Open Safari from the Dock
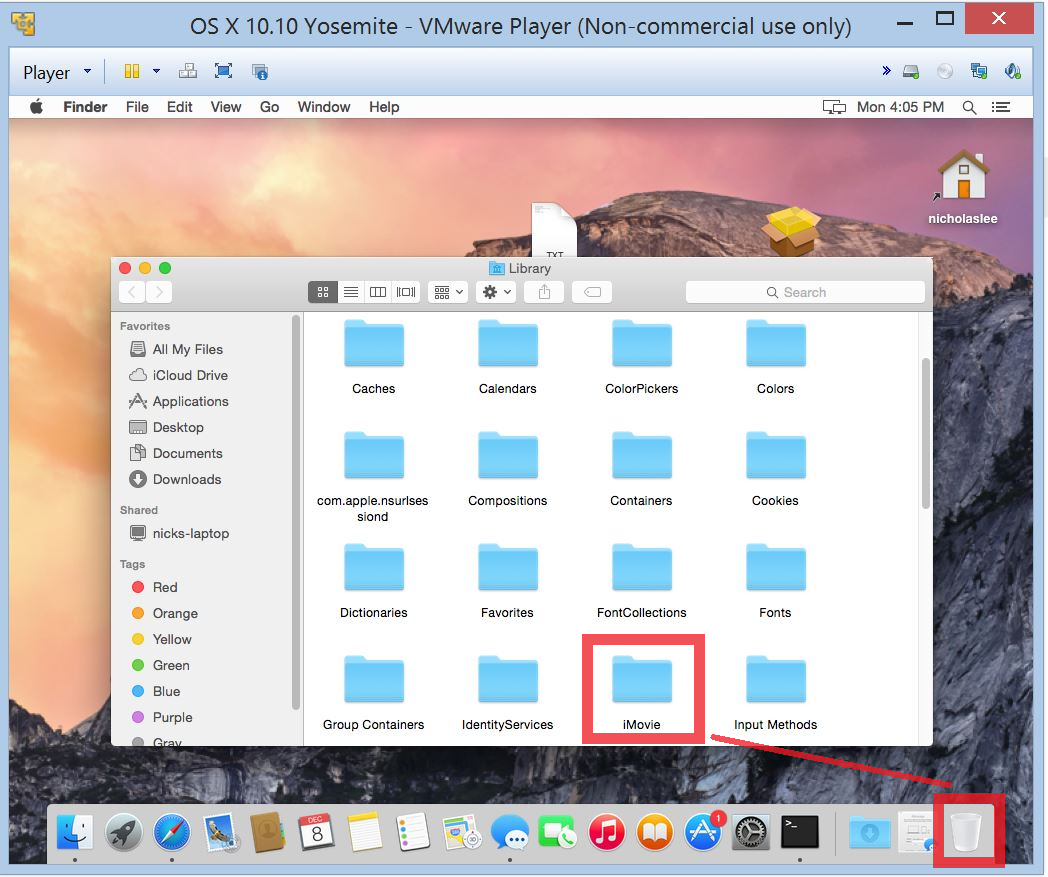The width and height of the screenshot is (1048, 877). [x=172, y=832]
